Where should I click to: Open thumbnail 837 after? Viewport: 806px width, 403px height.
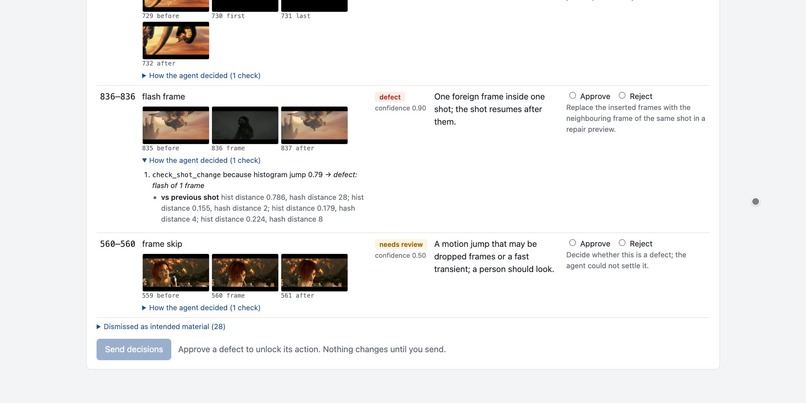tap(314, 125)
